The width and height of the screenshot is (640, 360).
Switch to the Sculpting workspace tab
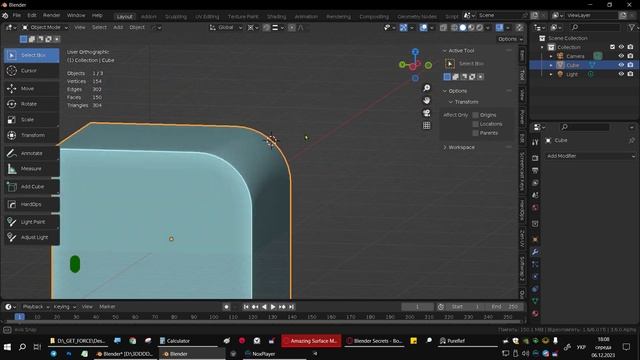tap(176, 17)
